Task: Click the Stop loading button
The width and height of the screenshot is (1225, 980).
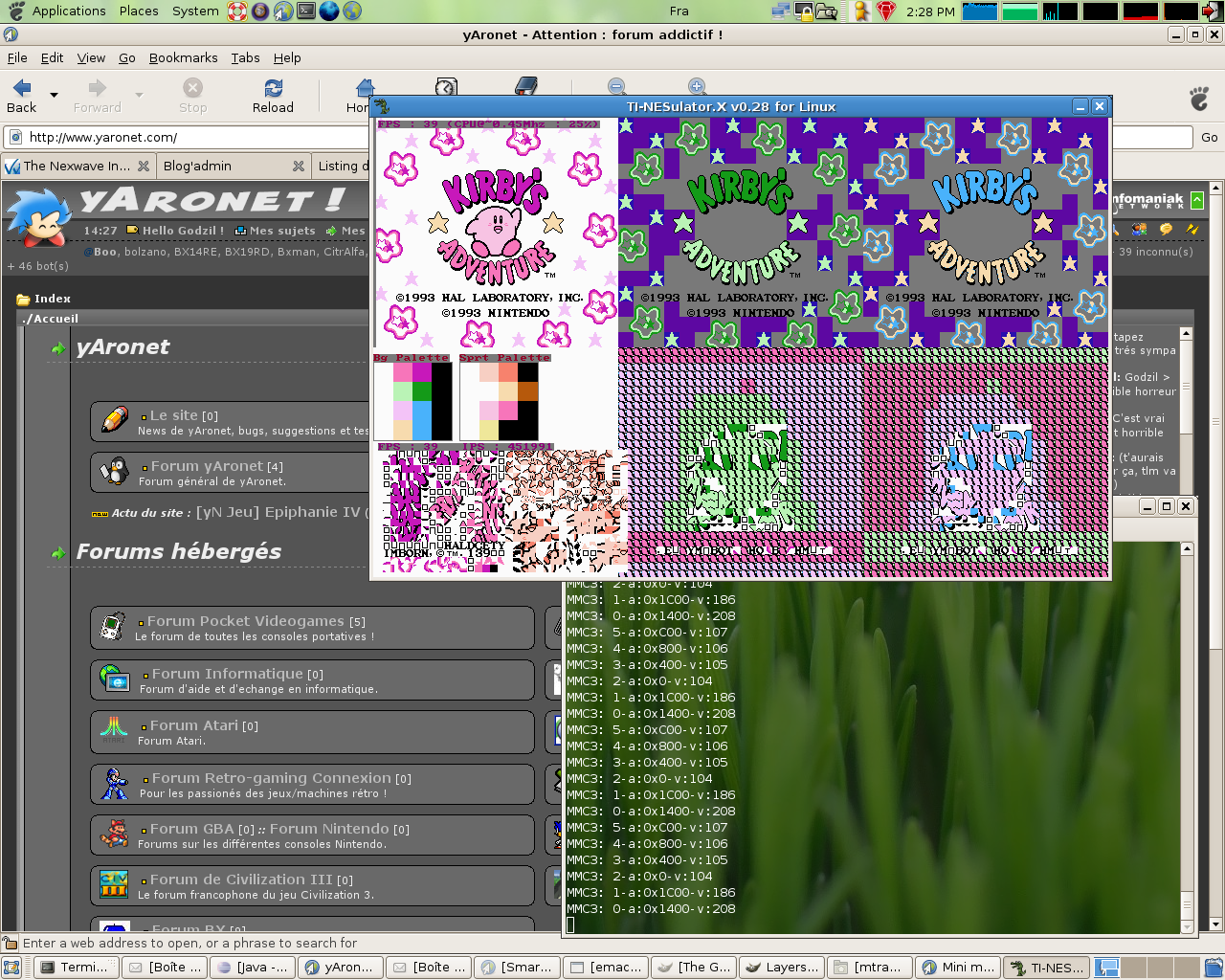Action: tap(192, 96)
